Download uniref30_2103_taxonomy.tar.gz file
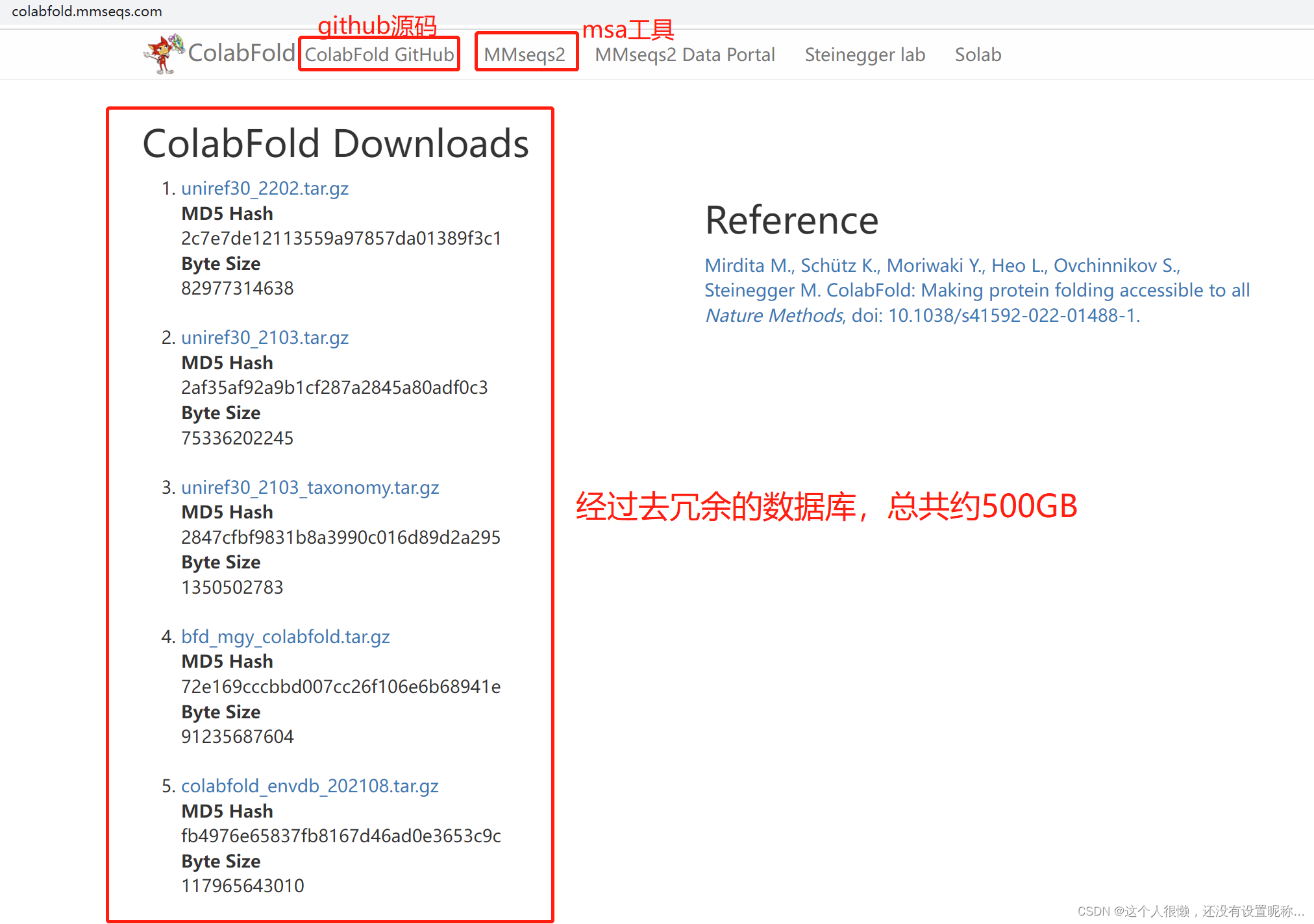The width and height of the screenshot is (1314, 924). pos(310,487)
